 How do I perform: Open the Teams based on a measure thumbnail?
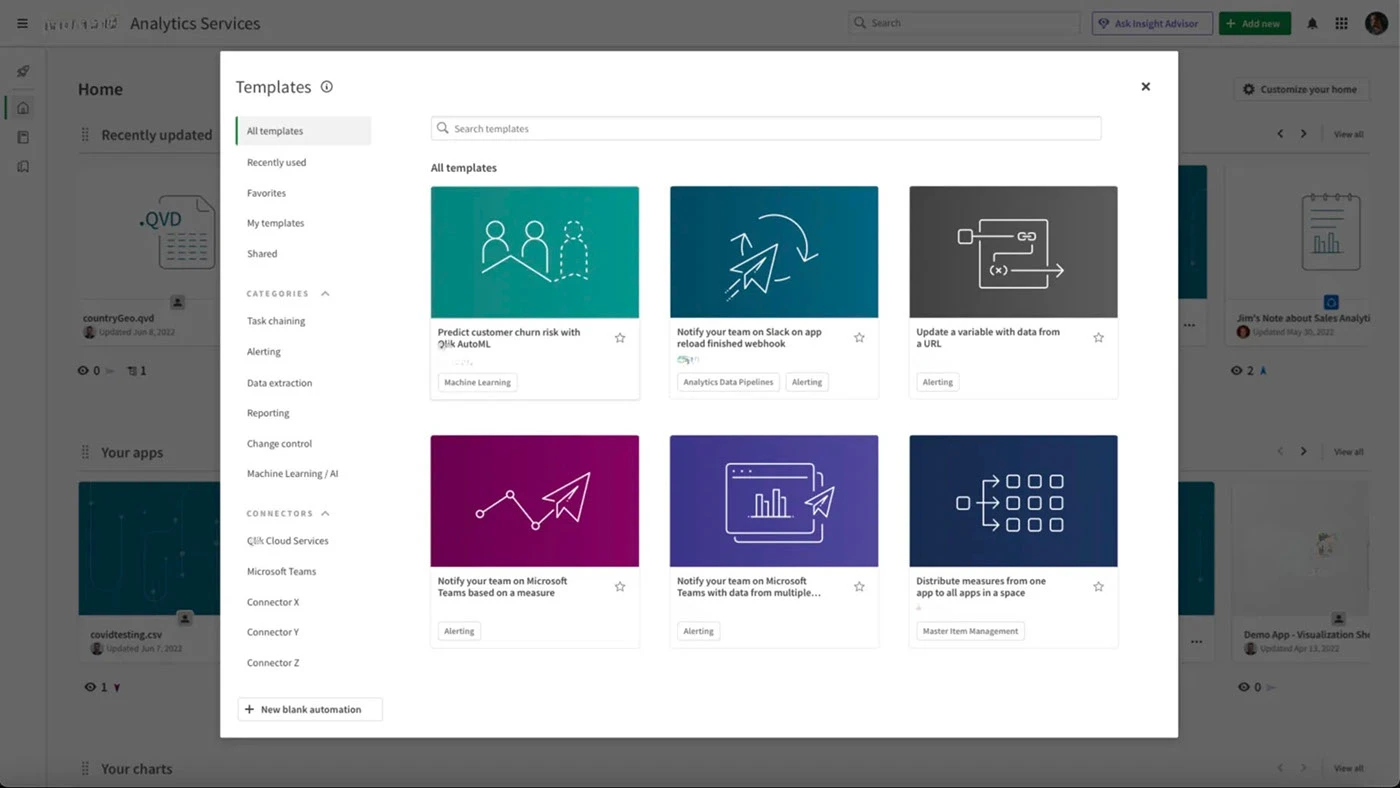pyautogui.click(x=535, y=501)
